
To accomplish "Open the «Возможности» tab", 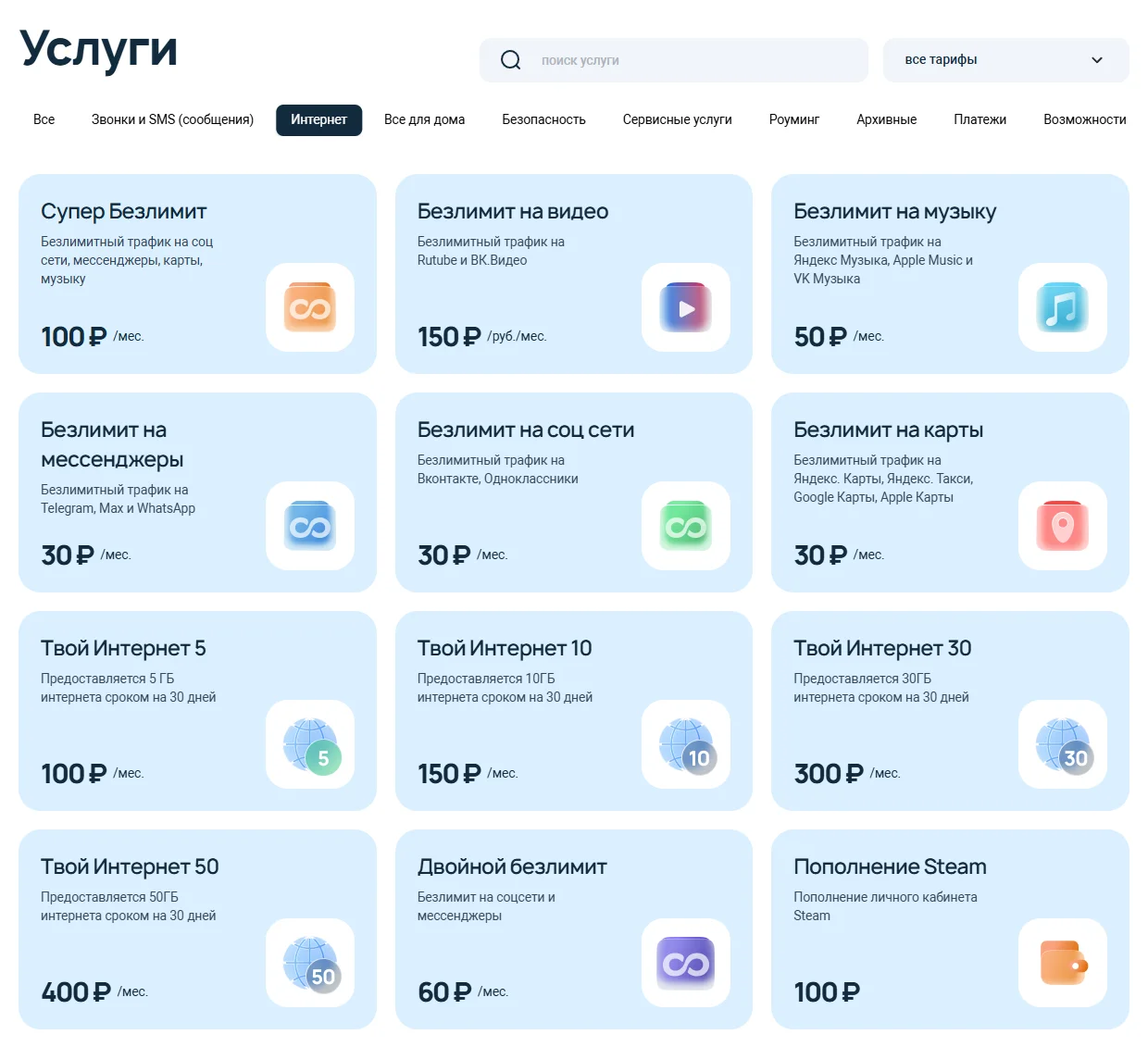I will click(x=1084, y=119).
